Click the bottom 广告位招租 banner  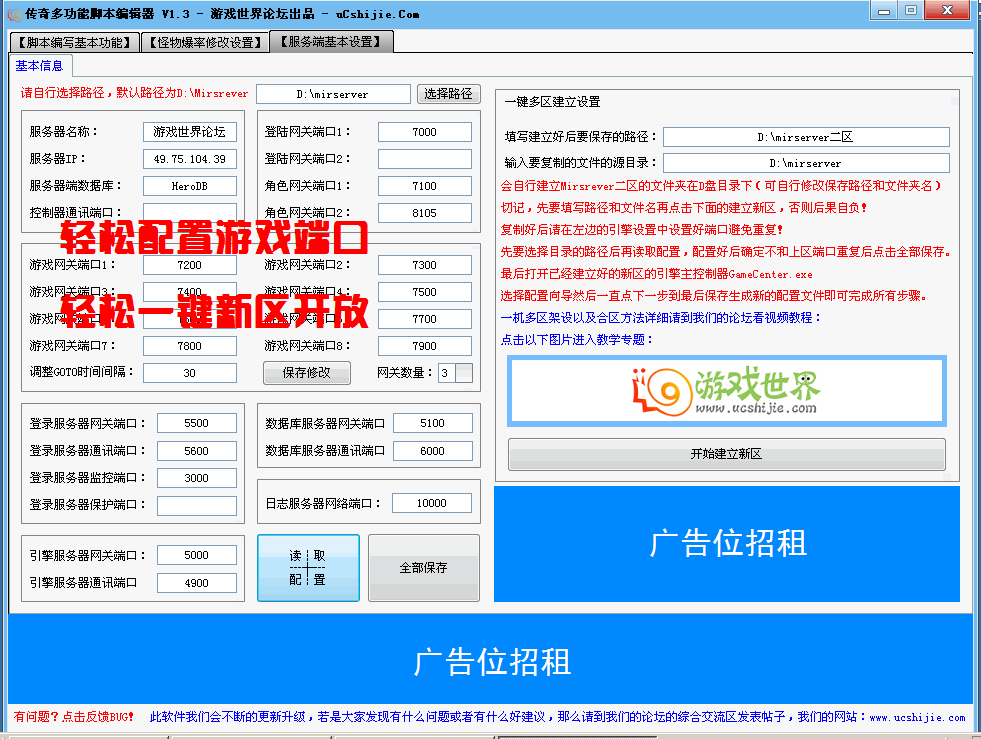pyautogui.click(x=490, y=660)
